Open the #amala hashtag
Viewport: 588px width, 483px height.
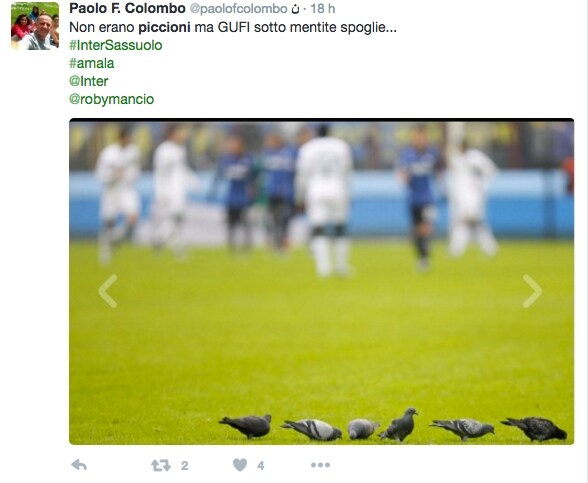pos(92,63)
